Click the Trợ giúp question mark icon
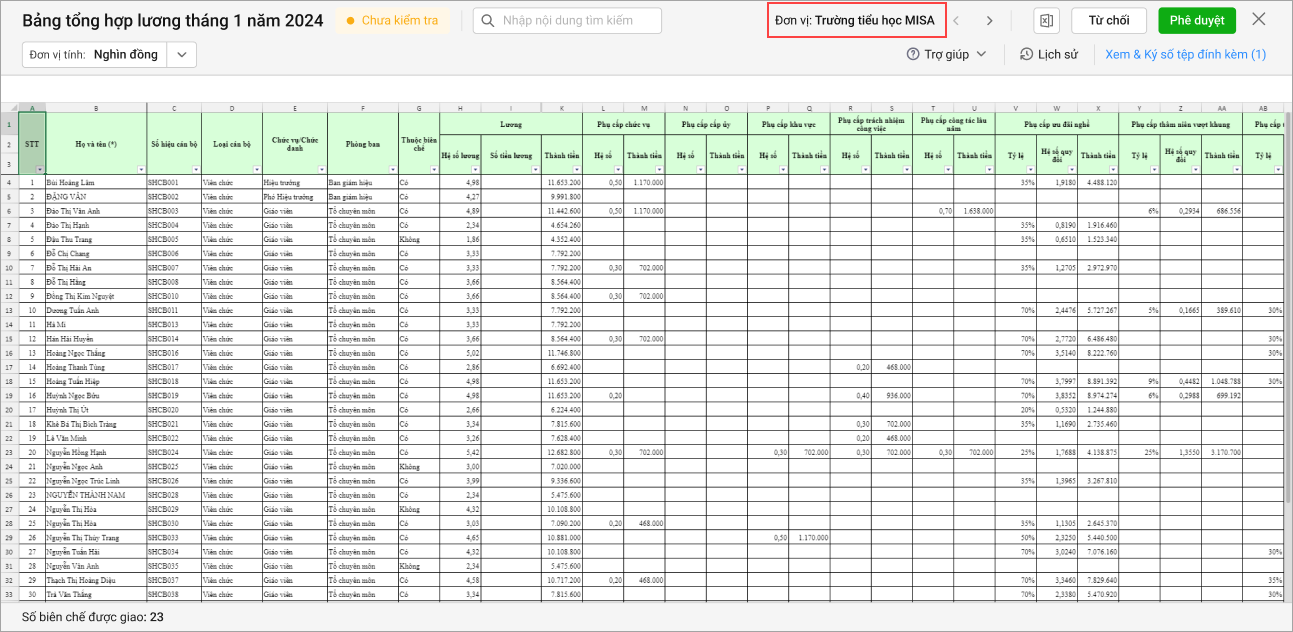The width and height of the screenshot is (1293, 632). [912, 55]
